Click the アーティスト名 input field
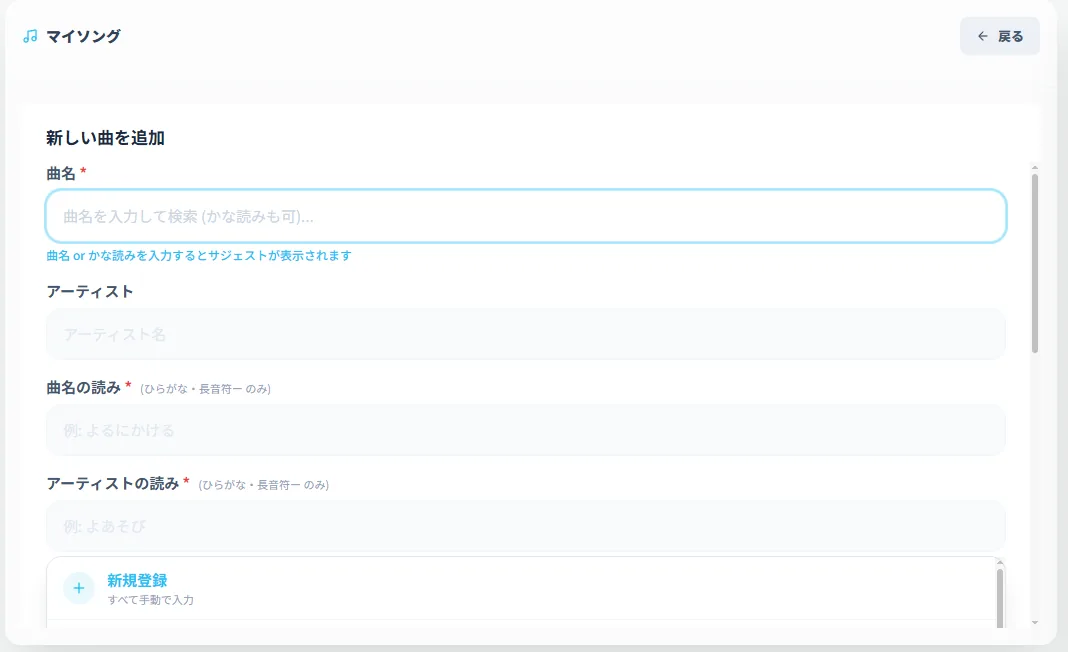1068x652 pixels. pos(526,334)
